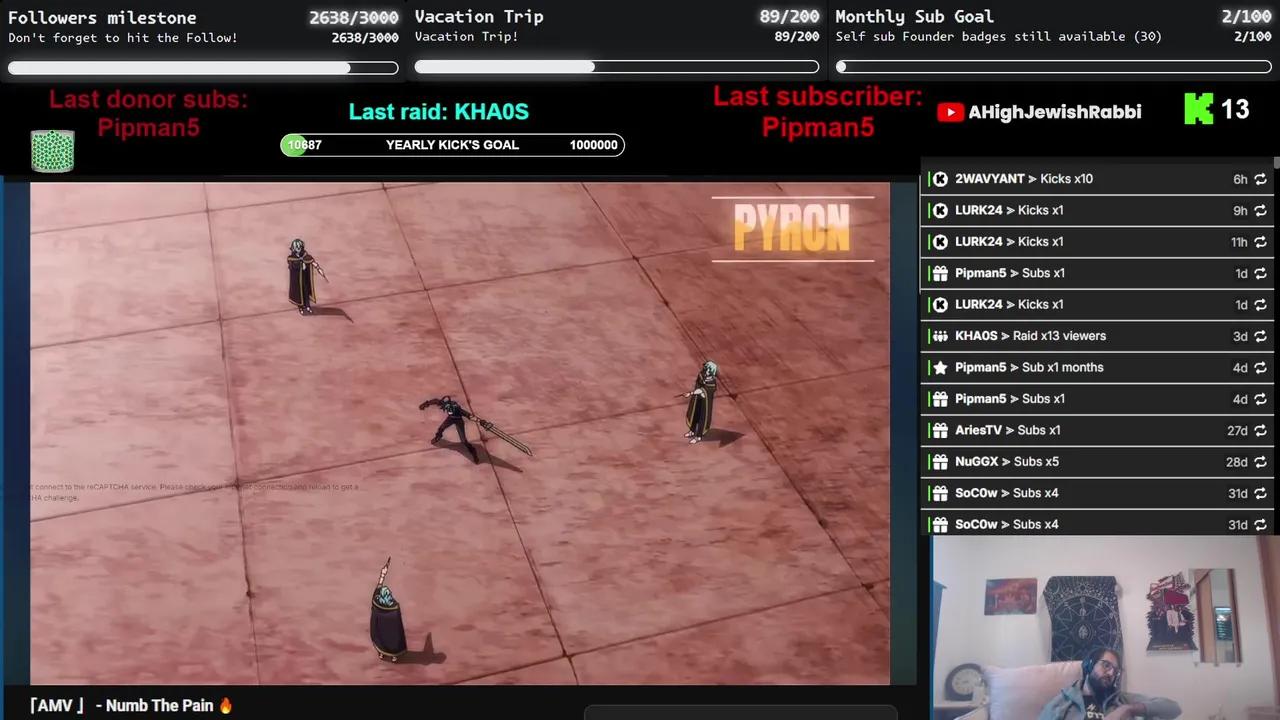
Task: Replay the KHA0S raid alert
Action: (1260, 336)
